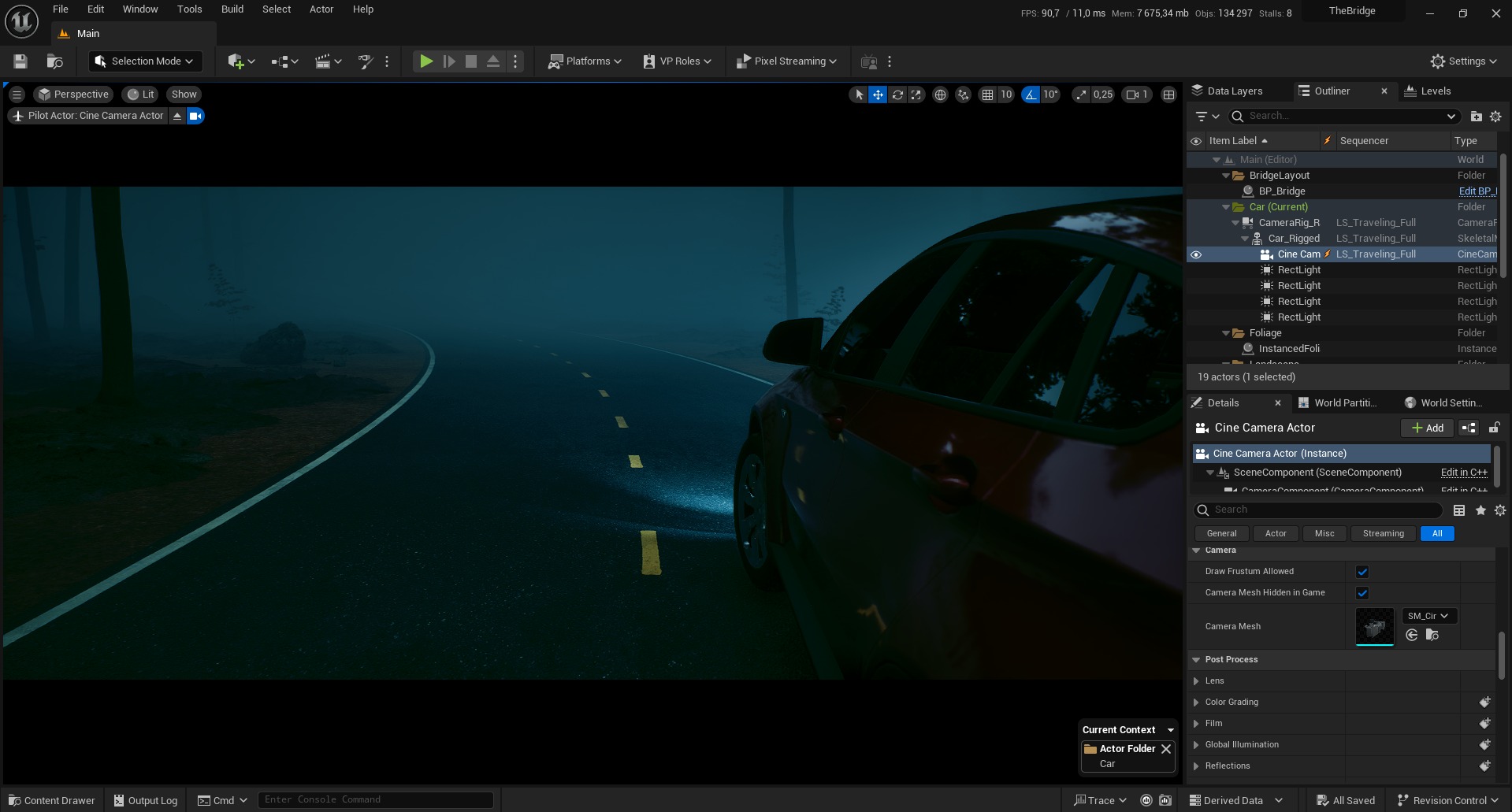This screenshot has width=1512, height=812.
Task: Open the File menu
Action: 61,9
